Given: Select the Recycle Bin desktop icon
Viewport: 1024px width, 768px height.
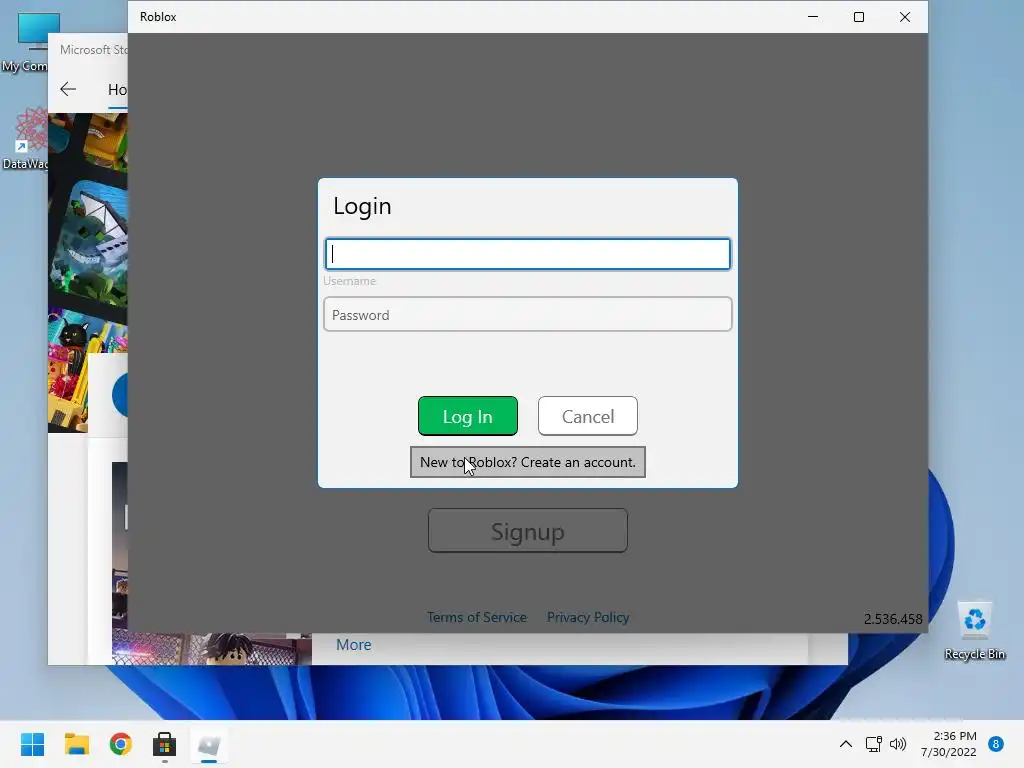Looking at the screenshot, I should [x=974, y=630].
